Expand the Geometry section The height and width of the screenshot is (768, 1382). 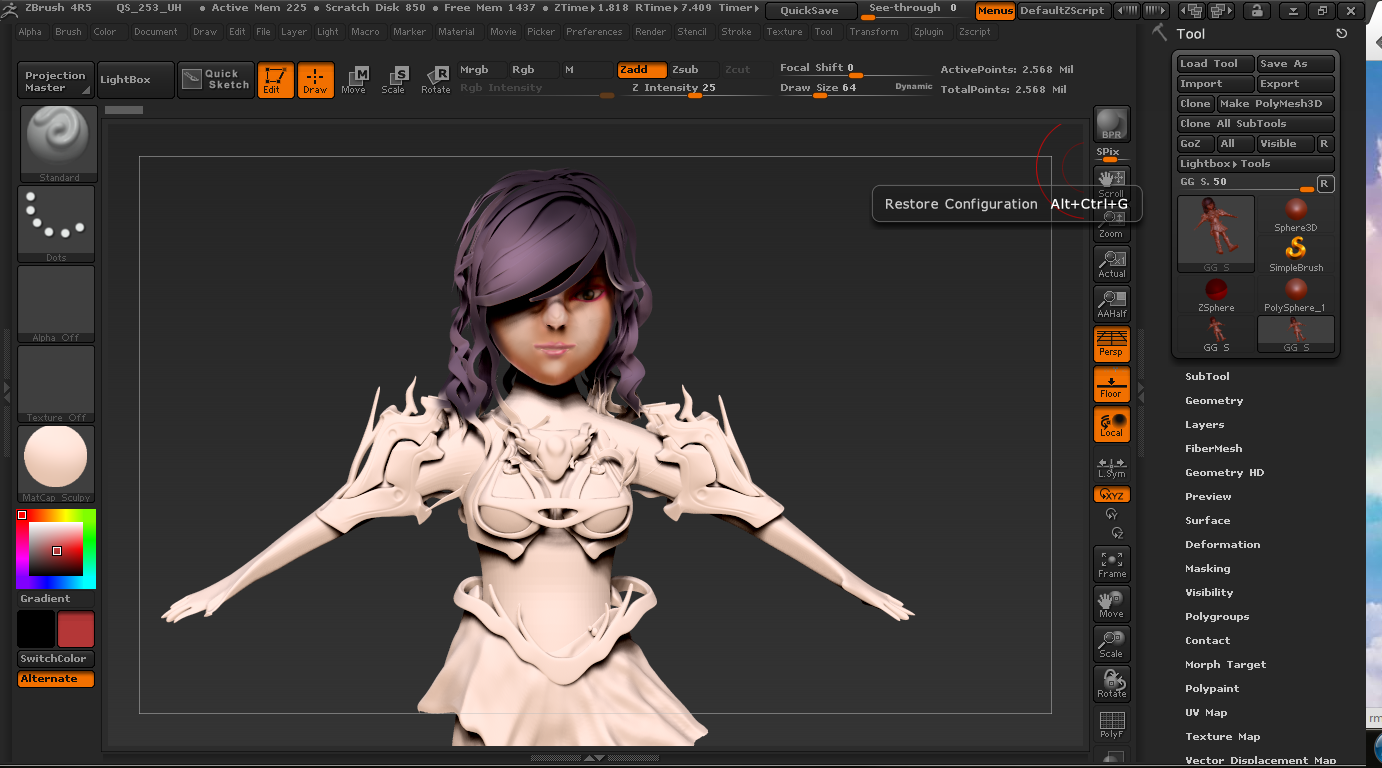(x=1214, y=401)
